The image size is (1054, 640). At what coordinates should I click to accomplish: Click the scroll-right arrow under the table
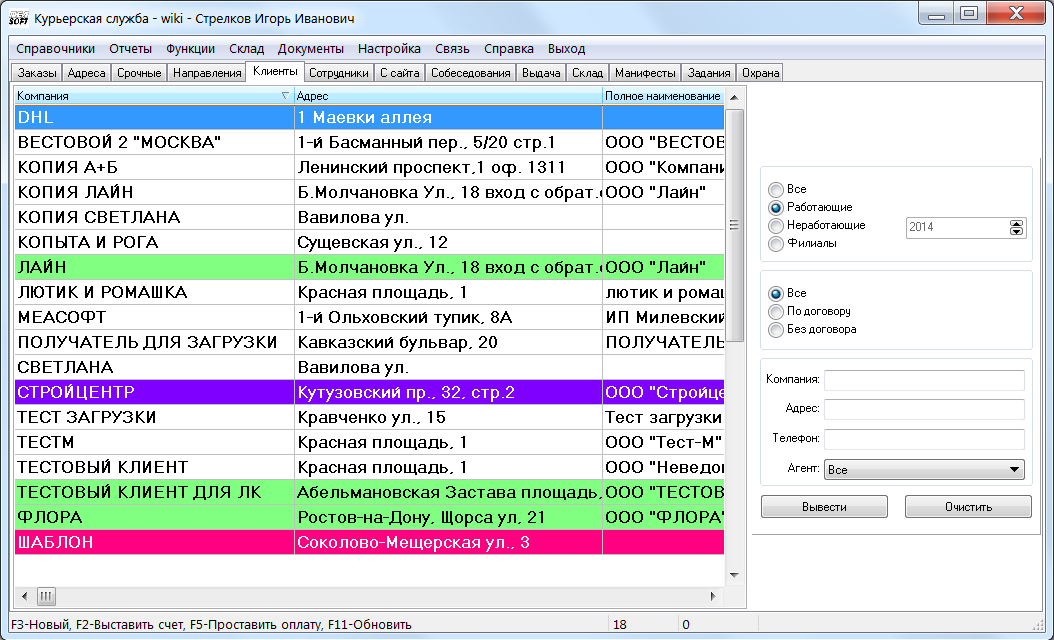click(x=713, y=596)
